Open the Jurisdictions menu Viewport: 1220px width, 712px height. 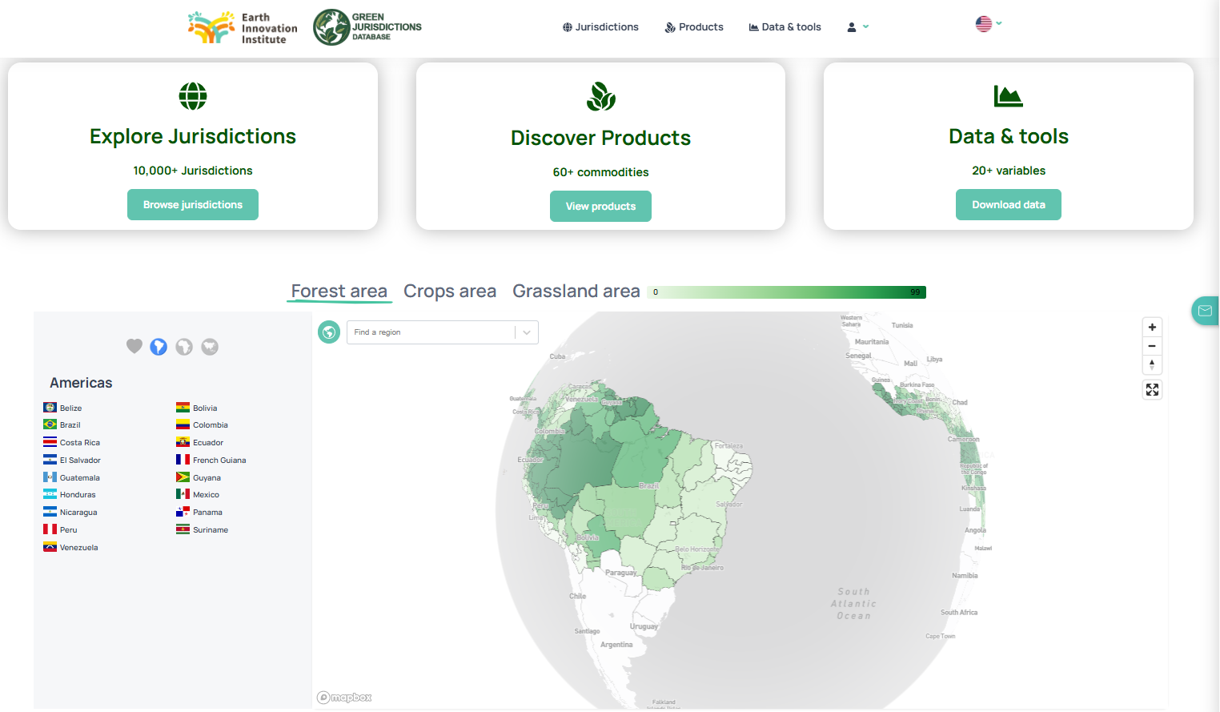point(600,27)
